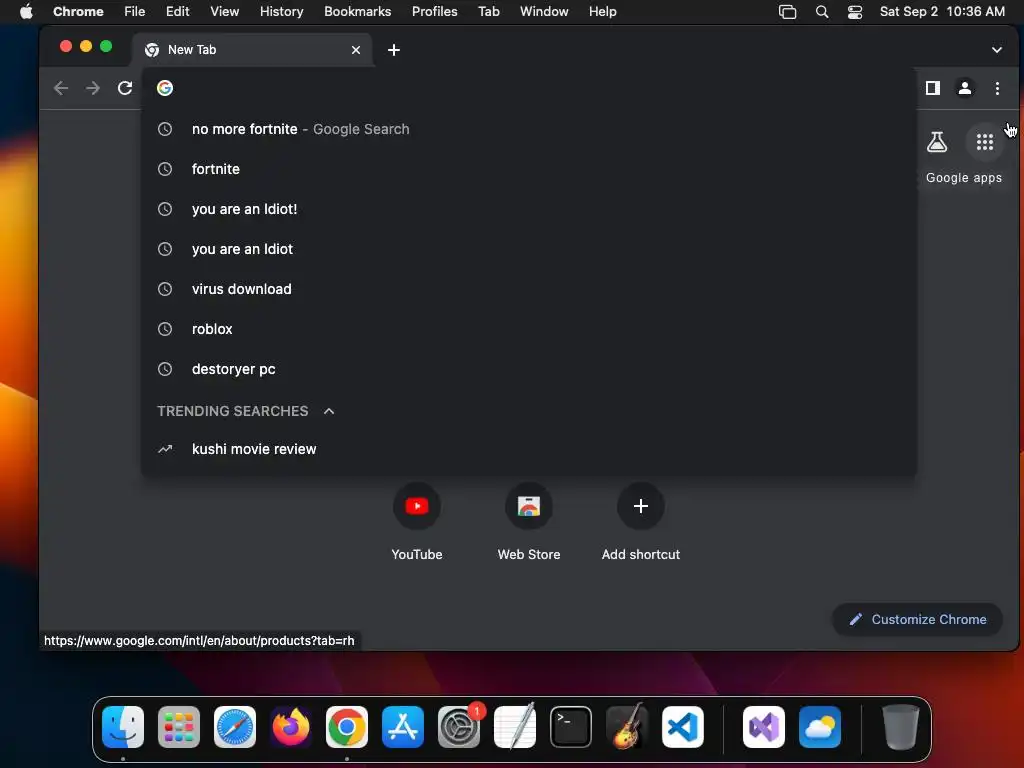Open the tab search chevron
The width and height of the screenshot is (1024, 768).
[997, 50]
